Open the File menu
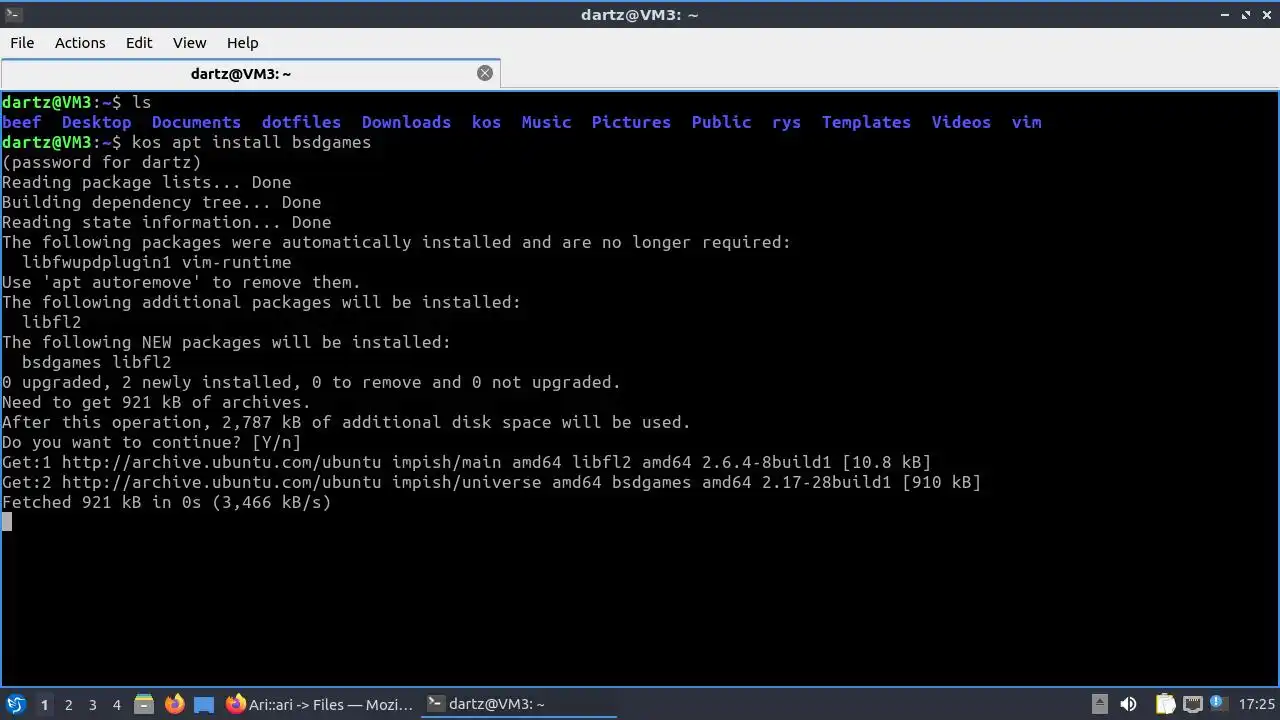The width and height of the screenshot is (1280, 720). tap(22, 43)
